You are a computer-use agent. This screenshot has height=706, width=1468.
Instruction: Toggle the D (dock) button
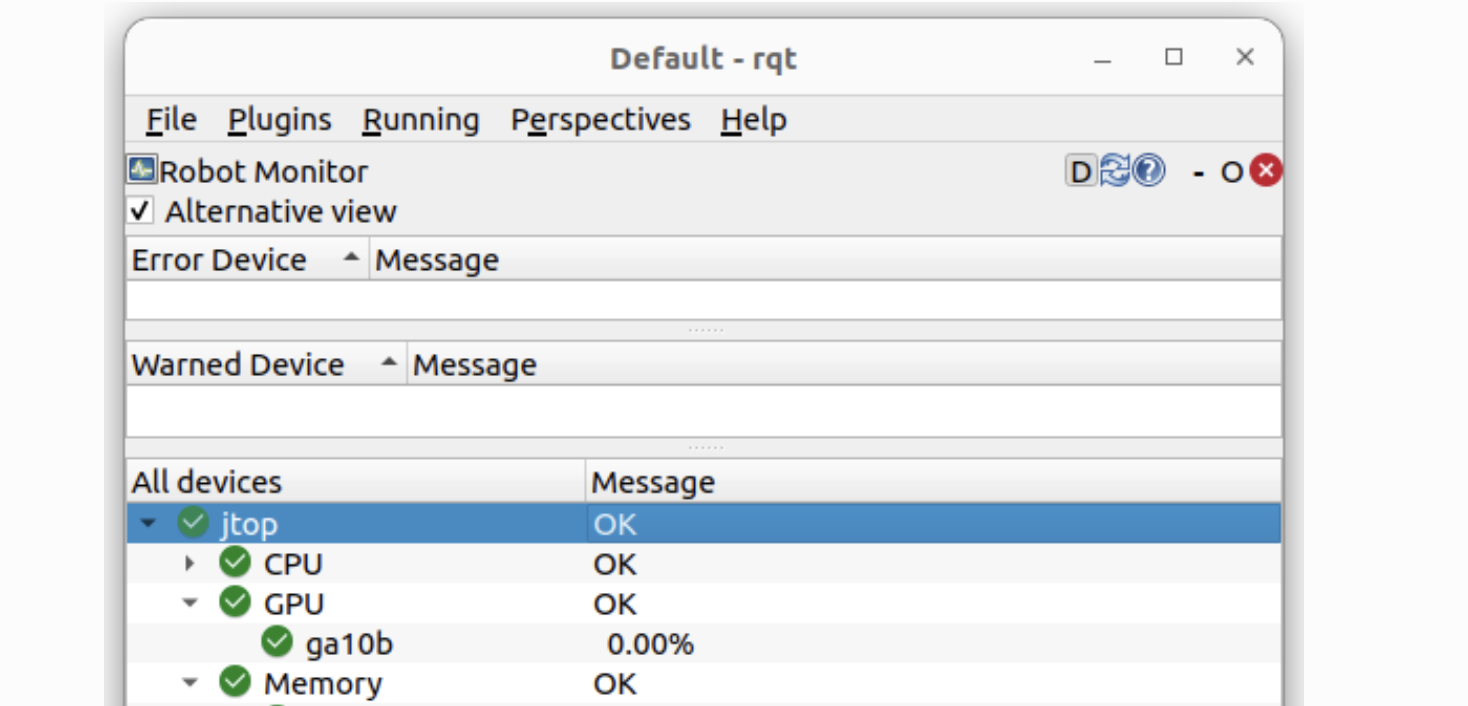pyautogui.click(x=1081, y=172)
